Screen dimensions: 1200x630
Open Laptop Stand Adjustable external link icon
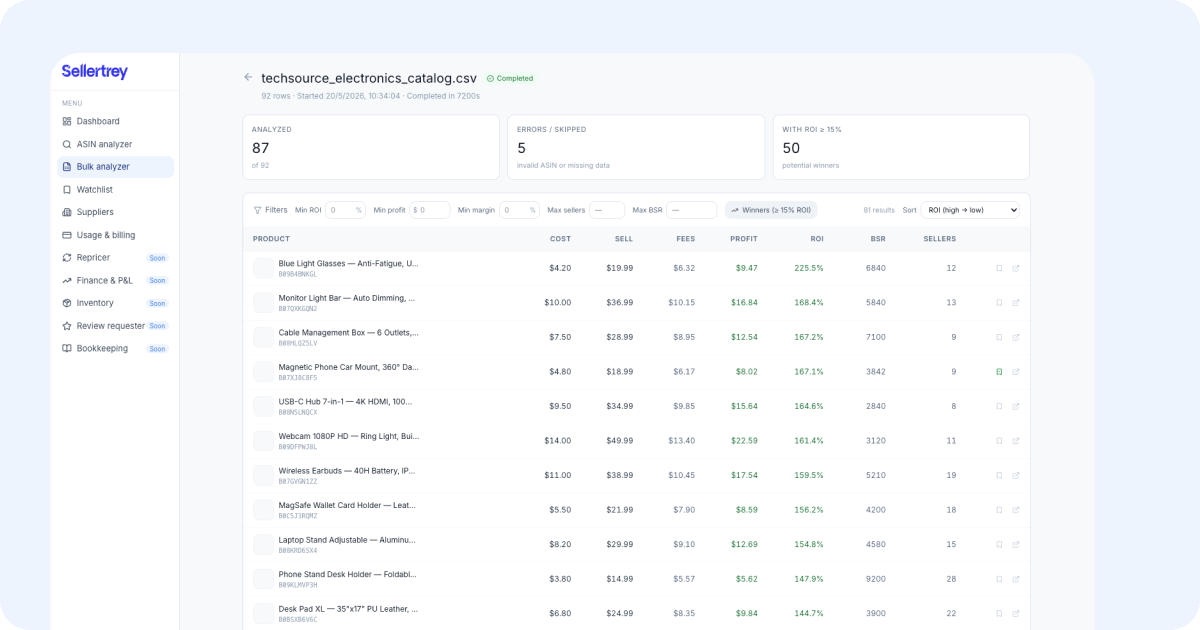(1016, 544)
